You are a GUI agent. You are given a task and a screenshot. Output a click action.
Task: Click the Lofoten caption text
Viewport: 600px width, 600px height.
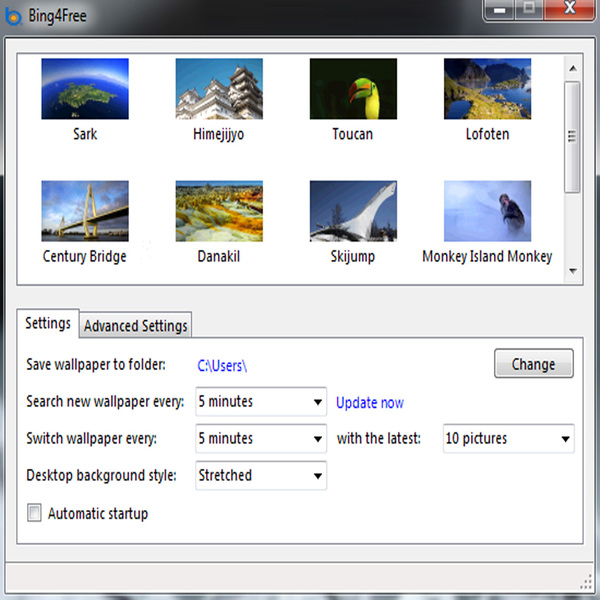coord(488,134)
